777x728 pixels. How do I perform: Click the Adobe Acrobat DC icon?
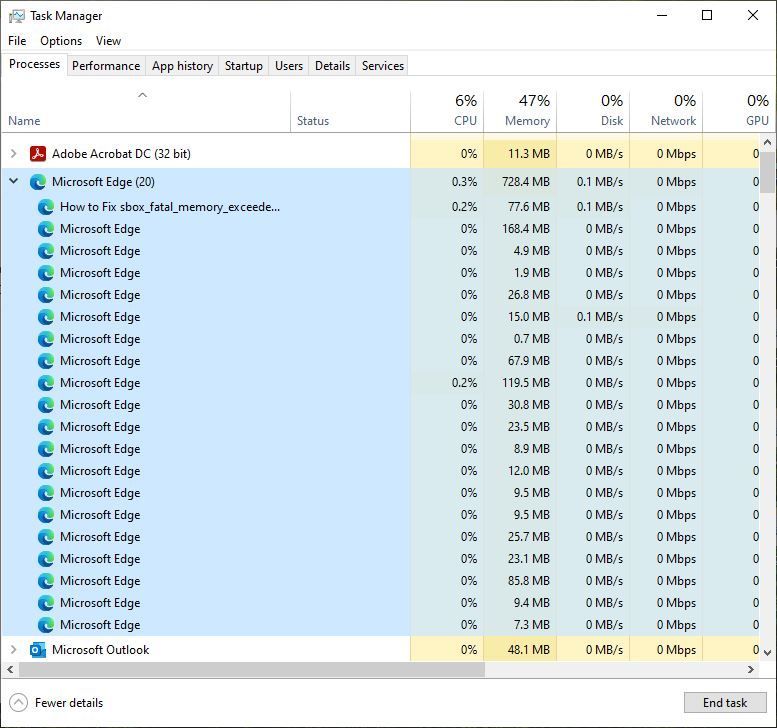[38, 154]
